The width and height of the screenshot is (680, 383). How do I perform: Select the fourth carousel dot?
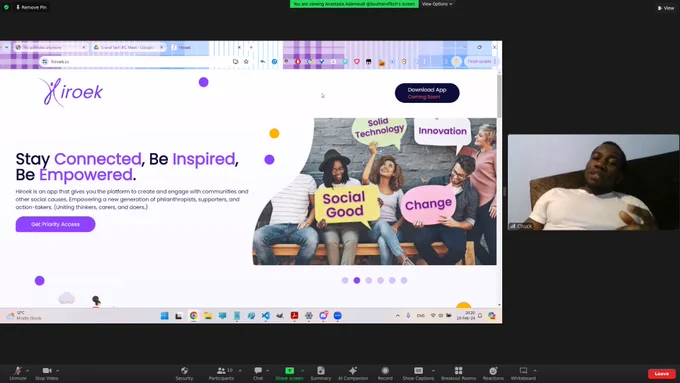coord(380,280)
